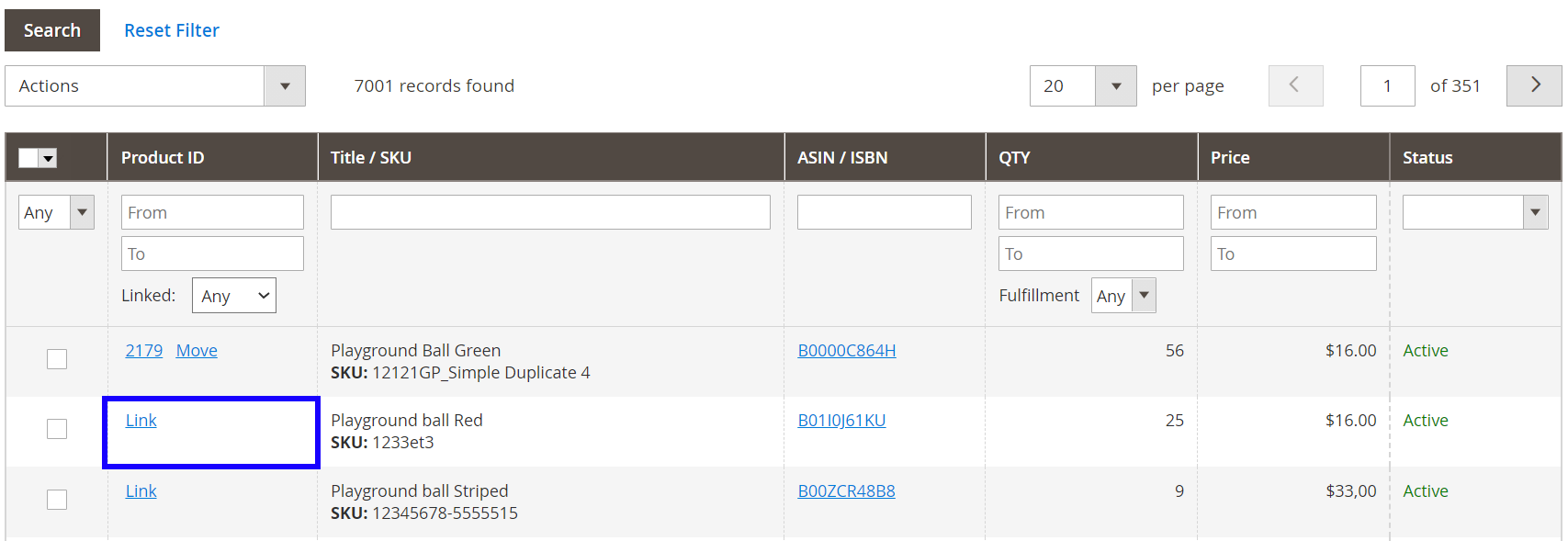This screenshot has width=1568, height=541.
Task: Check the Playground Ball Green row checkbox
Action: click(x=57, y=359)
